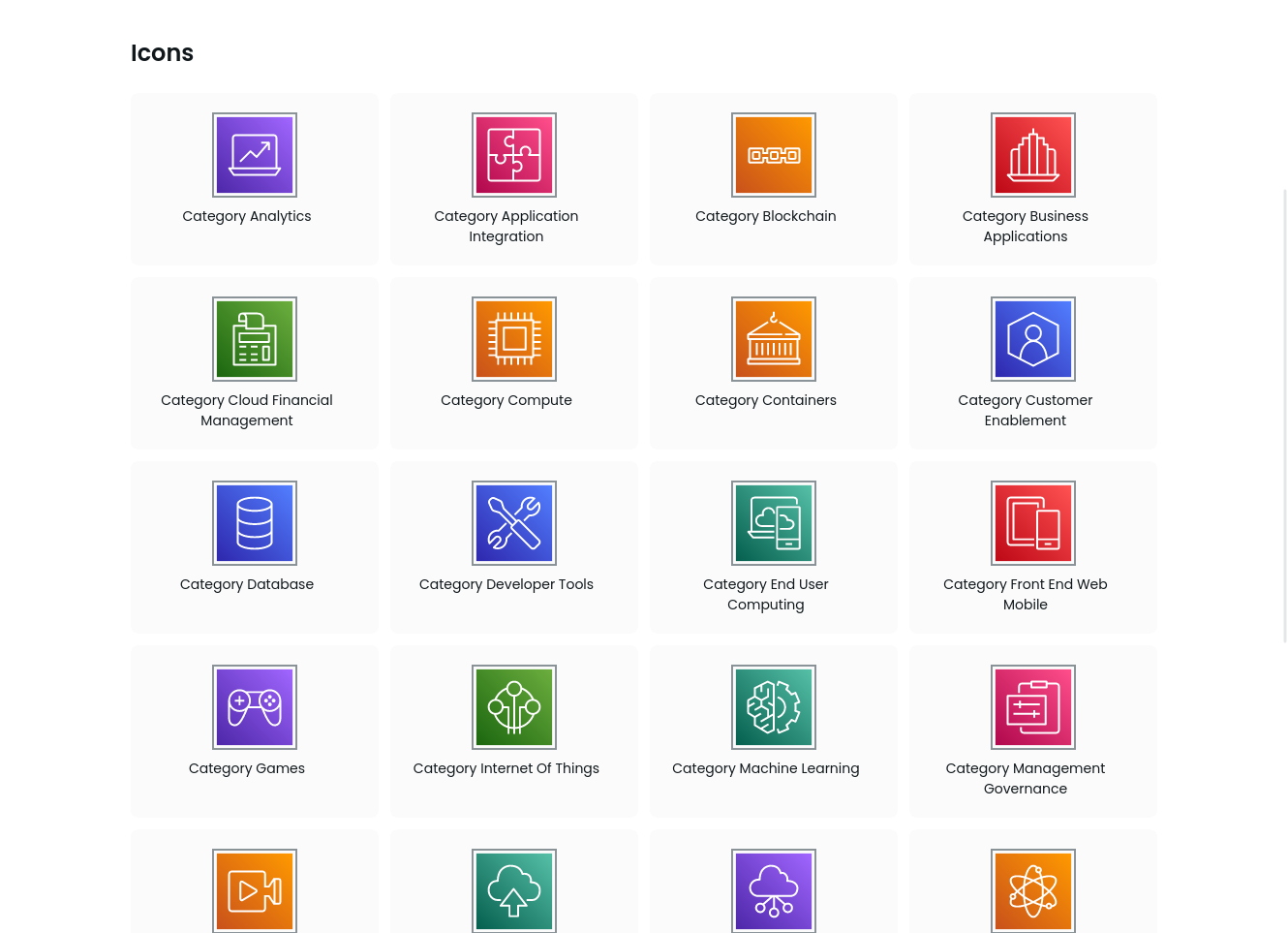Click the Front End Web Mobile icon
The width and height of the screenshot is (1288, 933).
(x=1033, y=523)
